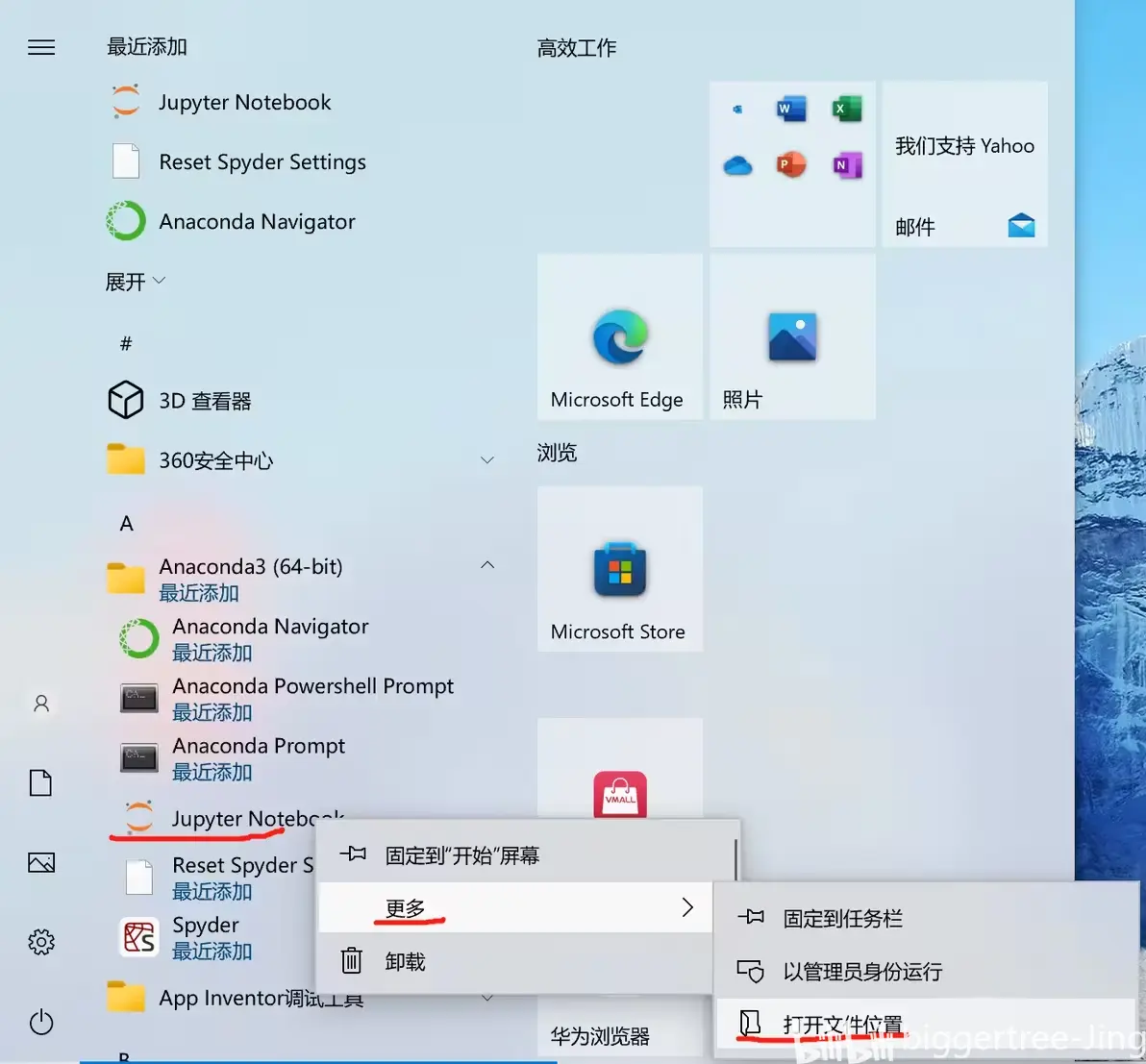
Task: Open Anaconda Powershell Prompt
Action: pyautogui.click(x=312, y=699)
